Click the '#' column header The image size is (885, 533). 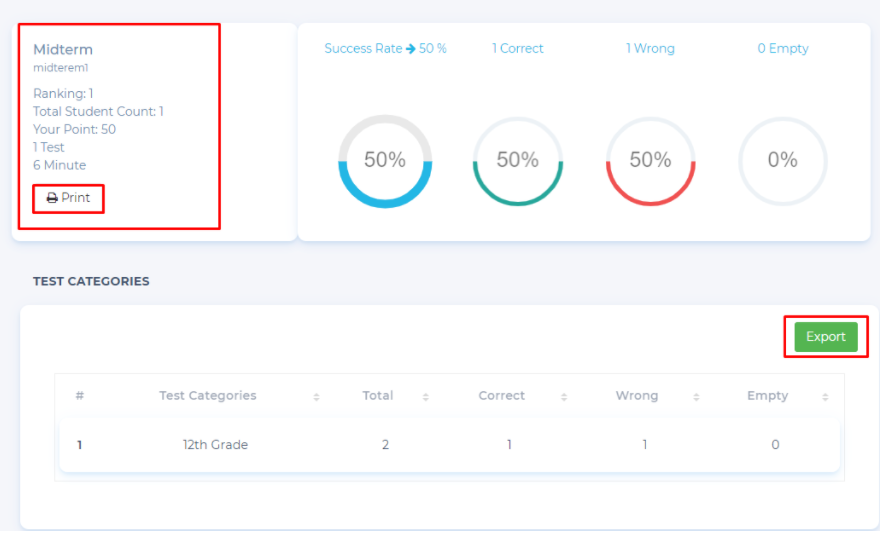(79, 396)
